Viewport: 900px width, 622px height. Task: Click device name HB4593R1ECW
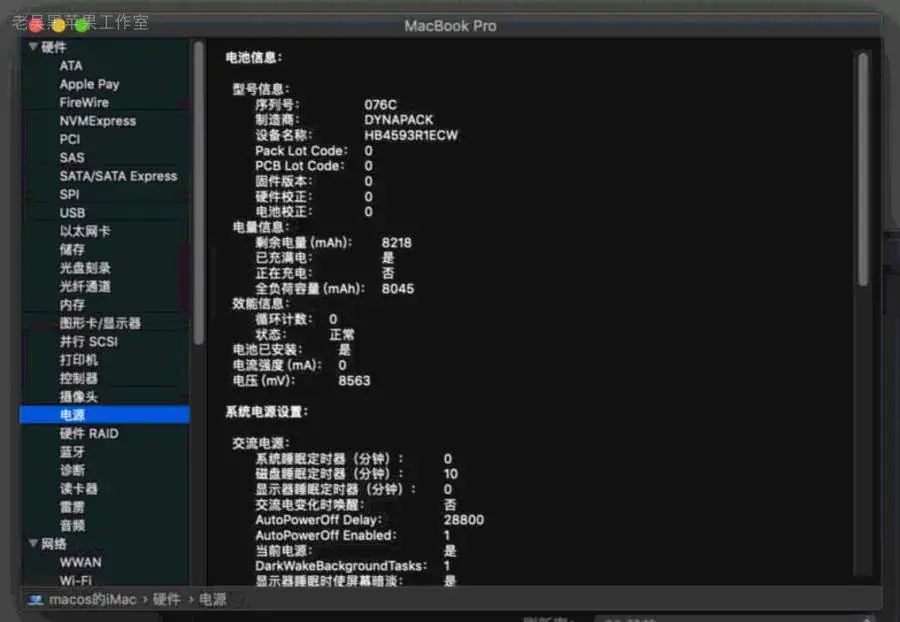pyautogui.click(x=411, y=135)
